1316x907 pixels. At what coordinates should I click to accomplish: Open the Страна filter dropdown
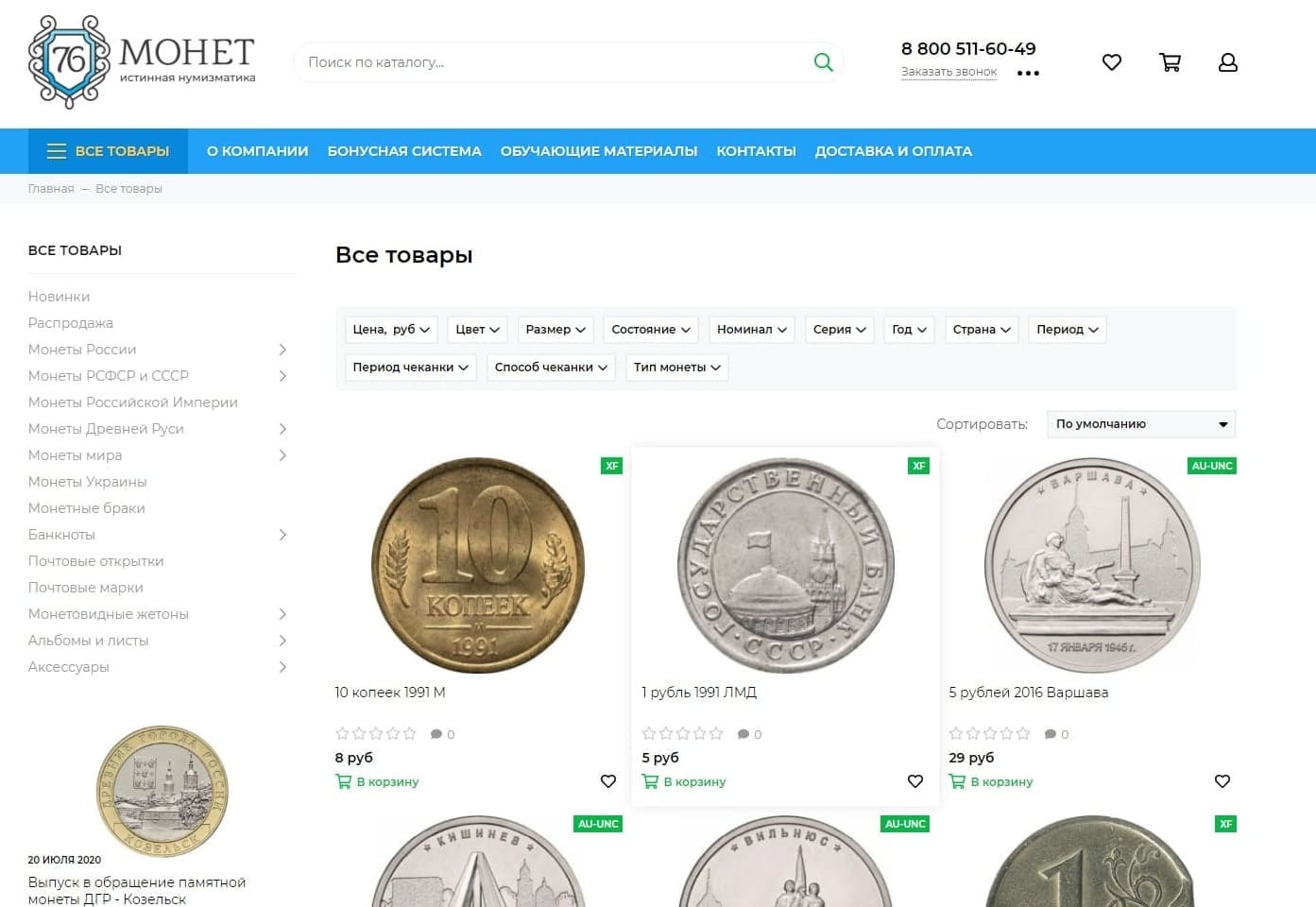pos(982,330)
